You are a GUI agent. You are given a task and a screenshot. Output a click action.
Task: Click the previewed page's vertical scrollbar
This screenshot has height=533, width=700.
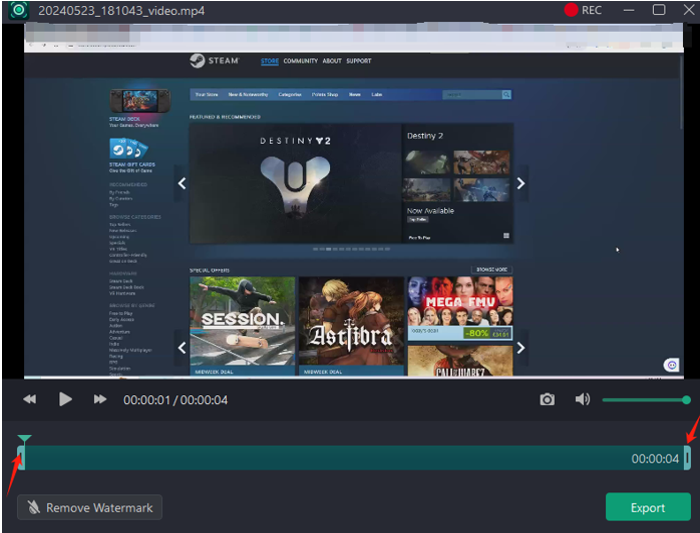[x=681, y=93]
